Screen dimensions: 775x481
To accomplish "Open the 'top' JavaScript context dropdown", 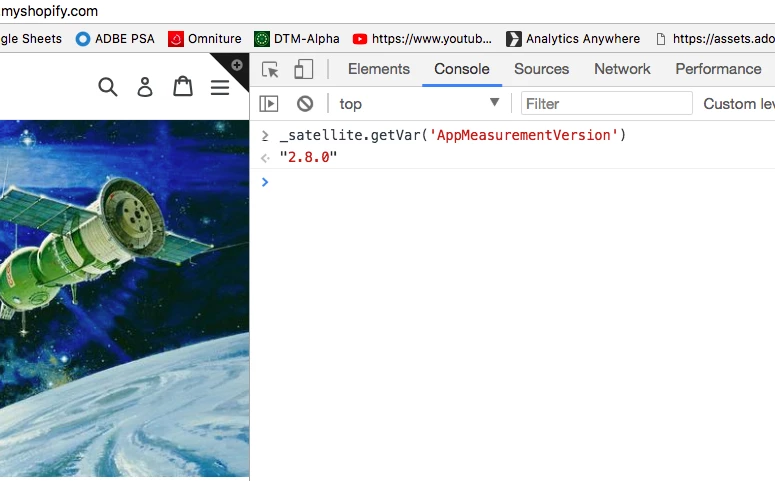I will click(419, 104).
